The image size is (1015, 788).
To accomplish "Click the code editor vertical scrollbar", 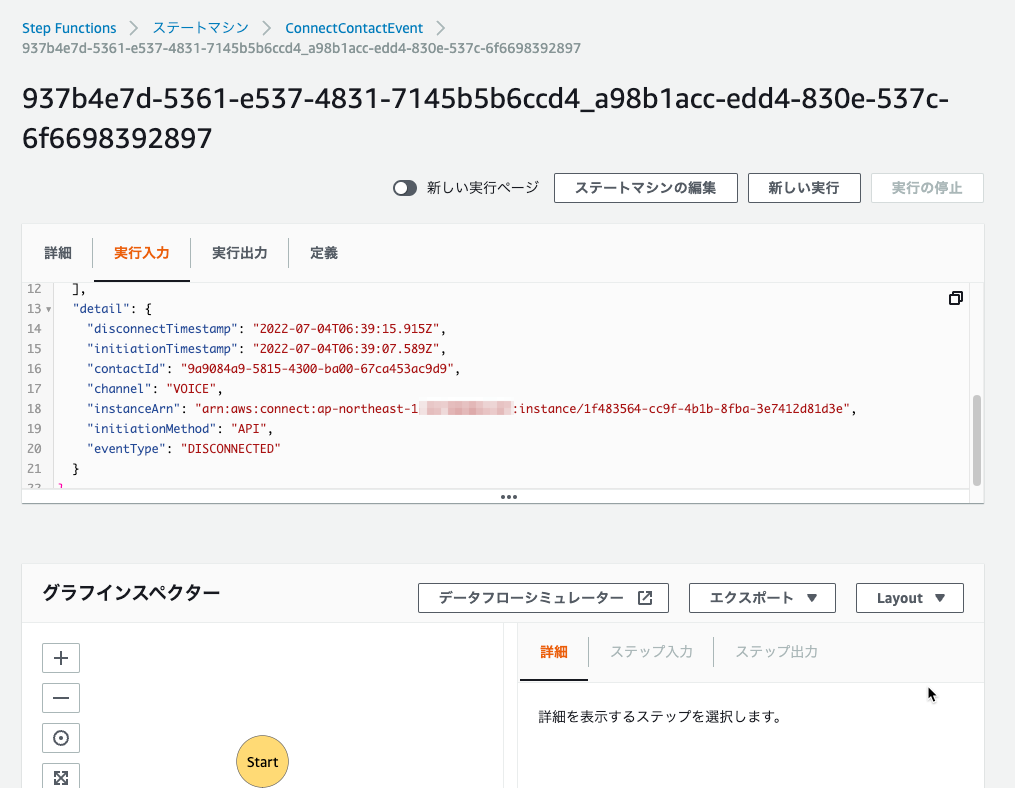I will [977, 440].
